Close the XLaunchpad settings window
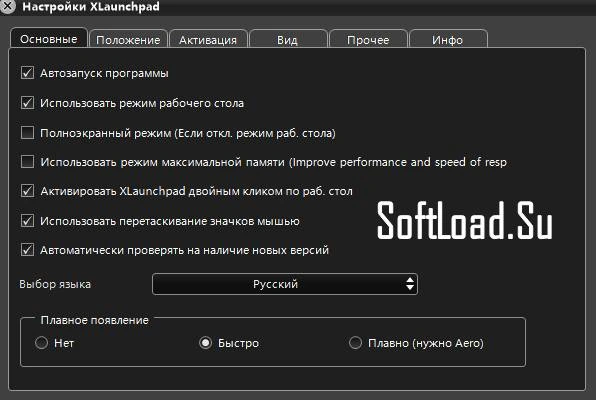The image size is (596, 400). [x=7, y=6]
